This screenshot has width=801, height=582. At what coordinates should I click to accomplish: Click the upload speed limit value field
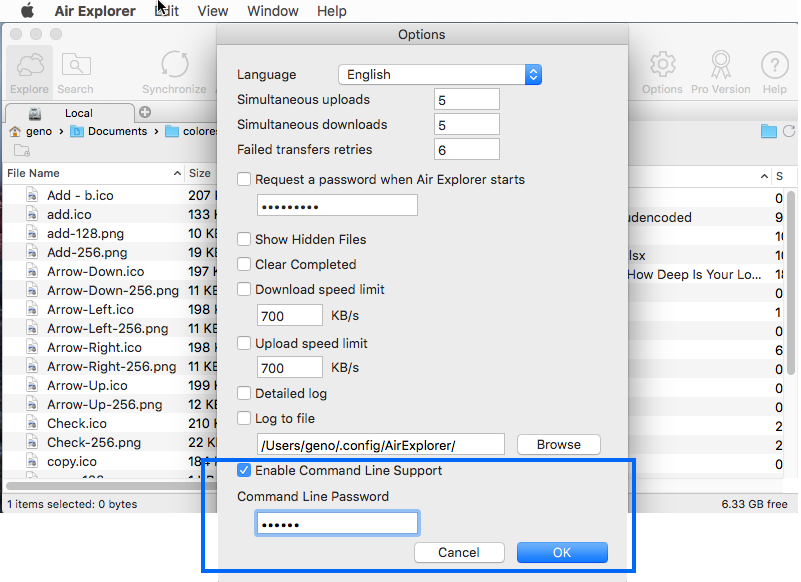coord(290,367)
